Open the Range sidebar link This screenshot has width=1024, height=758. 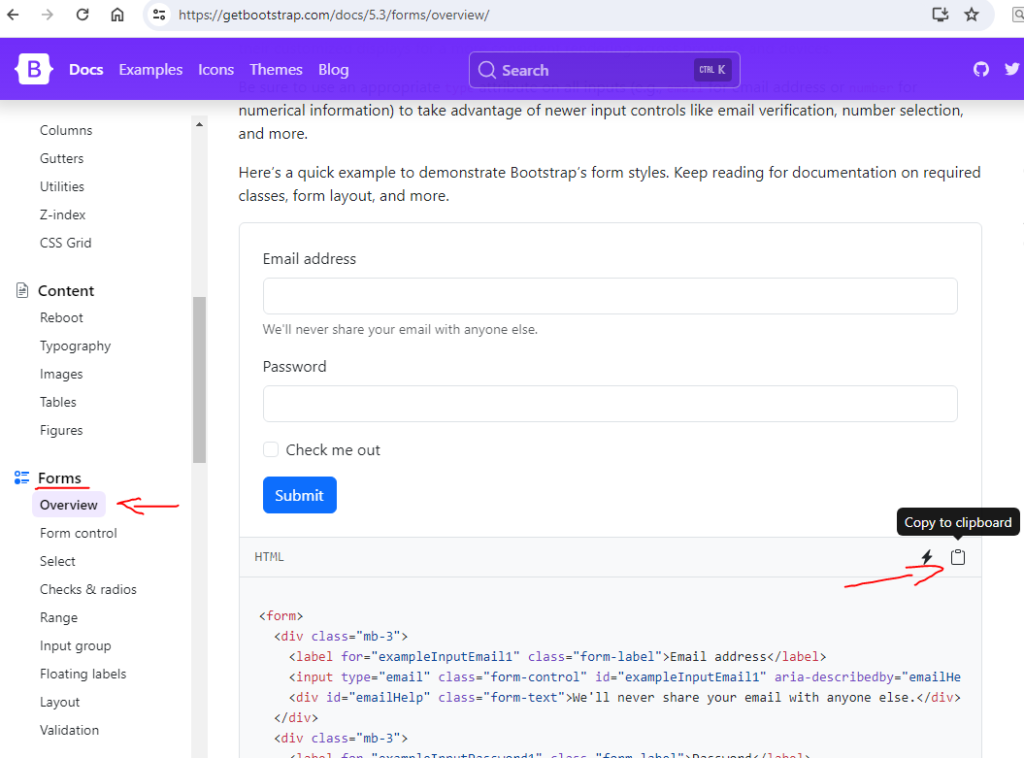tap(58, 618)
